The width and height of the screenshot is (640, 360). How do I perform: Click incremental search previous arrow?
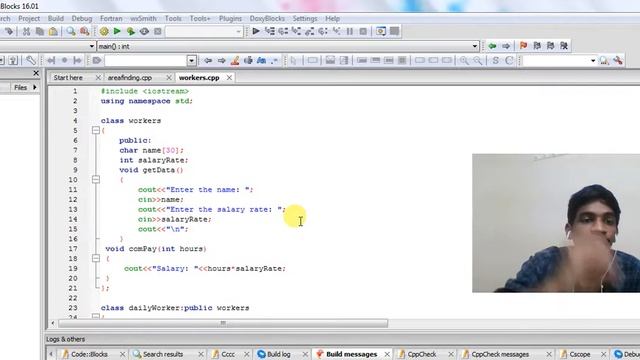coord(208,61)
